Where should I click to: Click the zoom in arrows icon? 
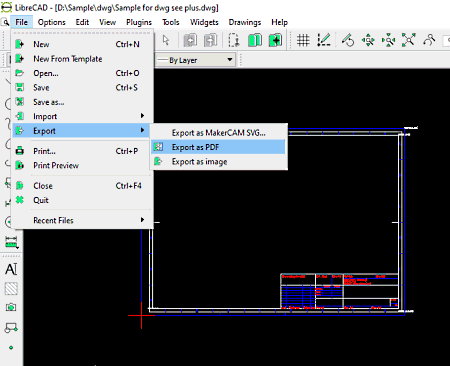(x=368, y=40)
